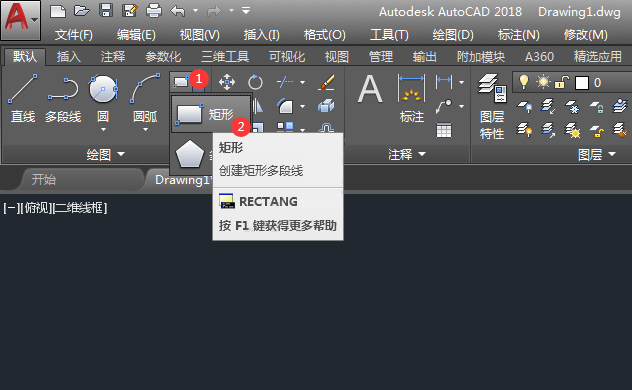Screen dimensions: 632x390
Task: Select the Arc (圆弧) tool
Action: [145, 98]
